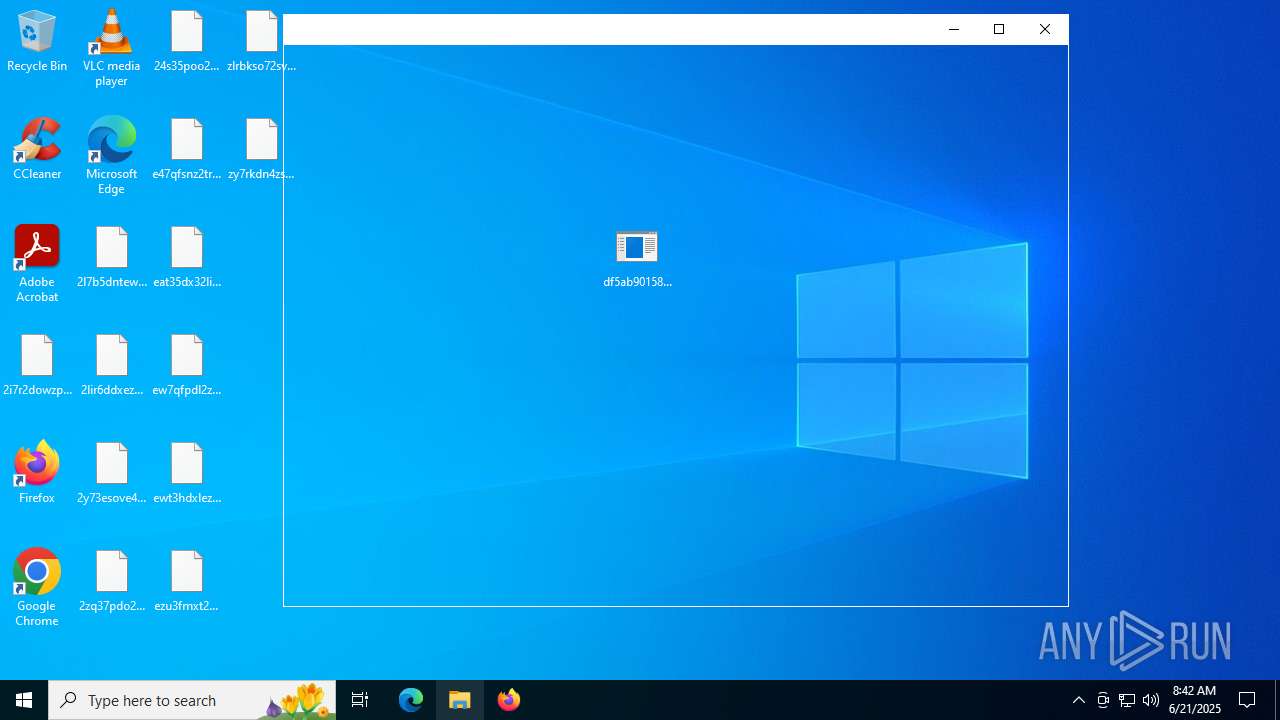Open the volume control tray icon
The width and height of the screenshot is (1280, 720).
click(1151, 700)
